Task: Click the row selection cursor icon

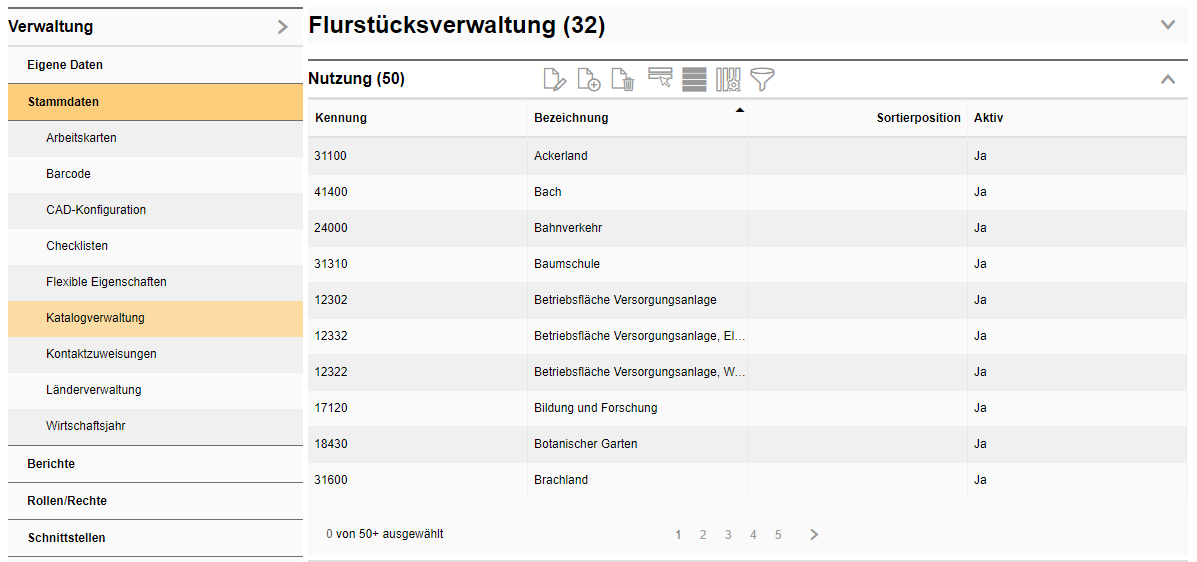Action: pos(660,79)
